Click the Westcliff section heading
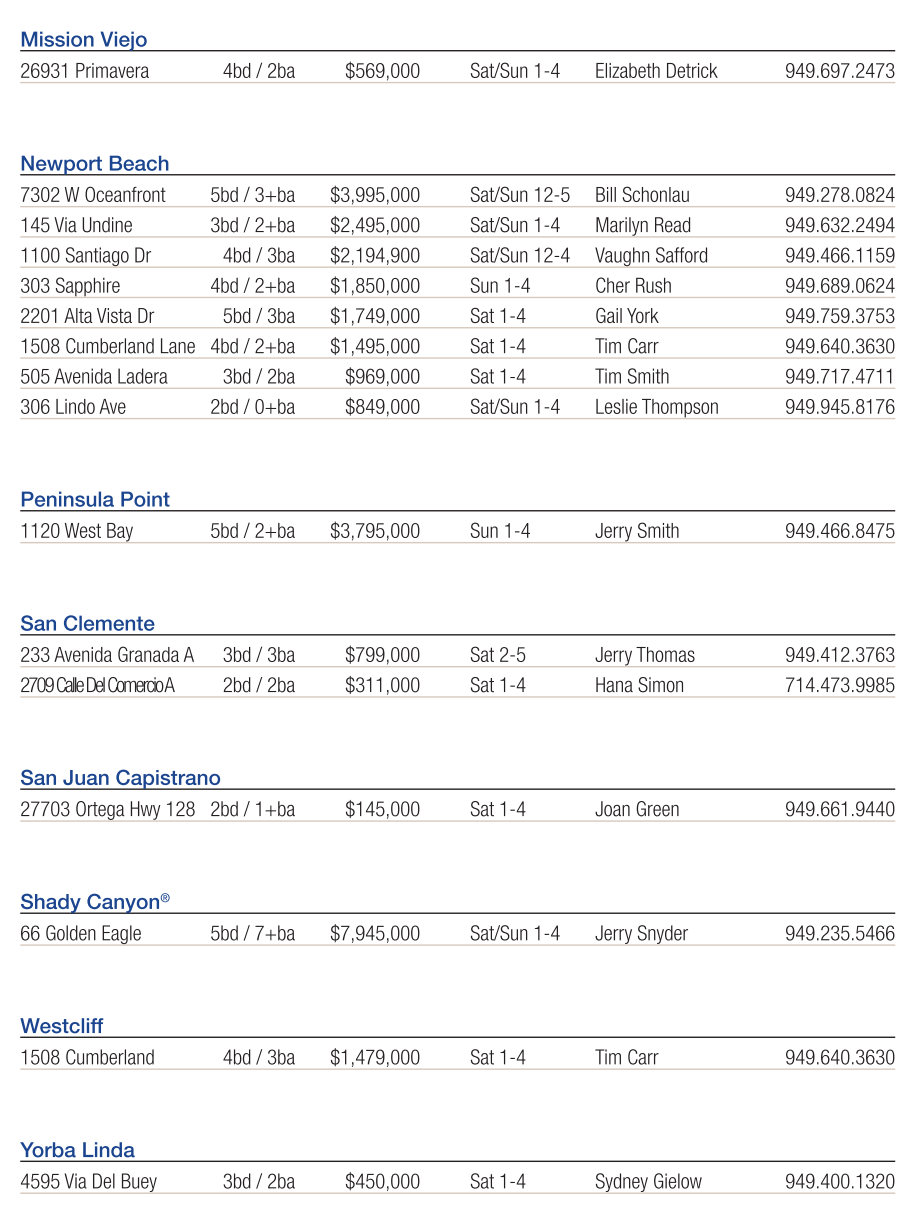The height and width of the screenshot is (1220, 924). [x=62, y=1026]
